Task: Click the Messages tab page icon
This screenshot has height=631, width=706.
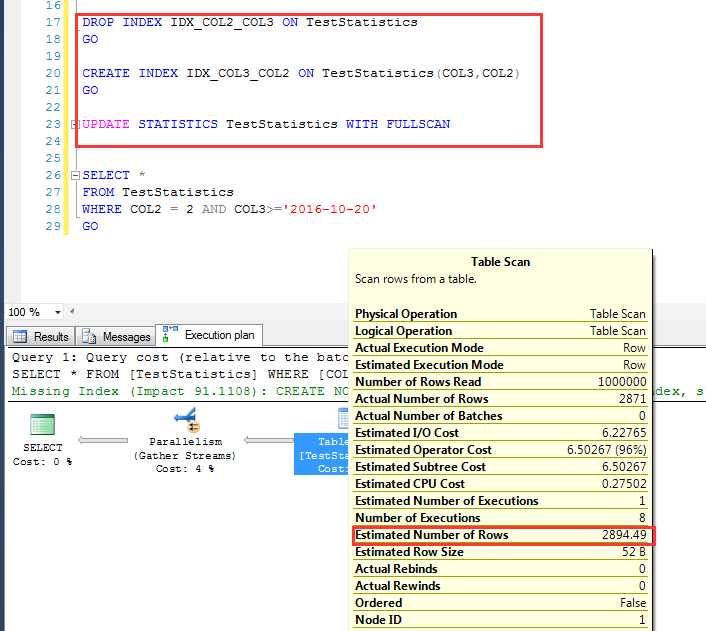Action: [x=89, y=336]
